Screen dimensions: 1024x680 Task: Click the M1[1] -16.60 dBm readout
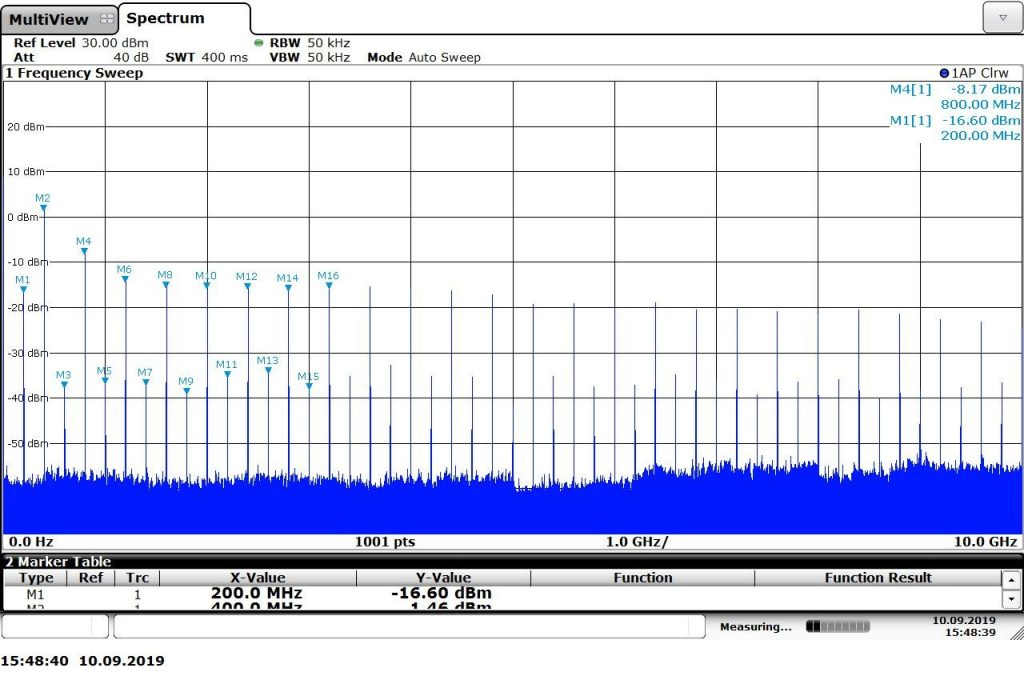pos(955,121)
